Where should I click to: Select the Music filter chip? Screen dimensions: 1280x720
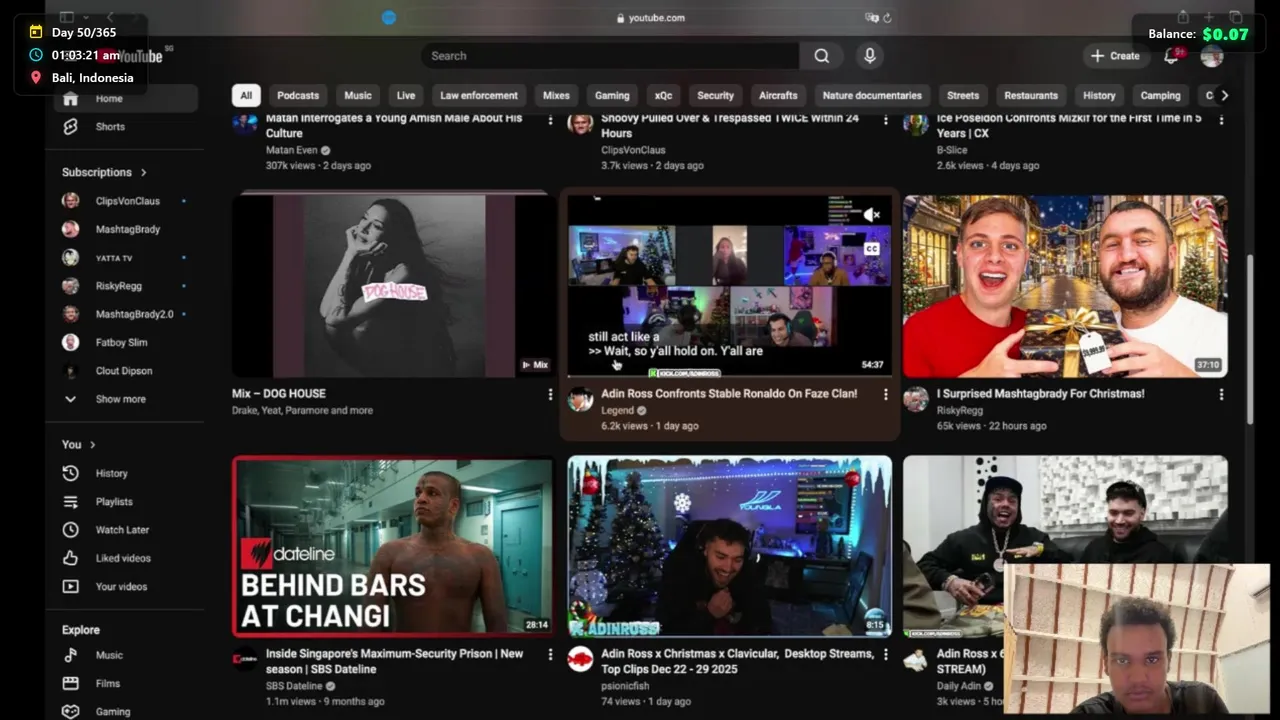pyautogui.click(x=358, y=96)
